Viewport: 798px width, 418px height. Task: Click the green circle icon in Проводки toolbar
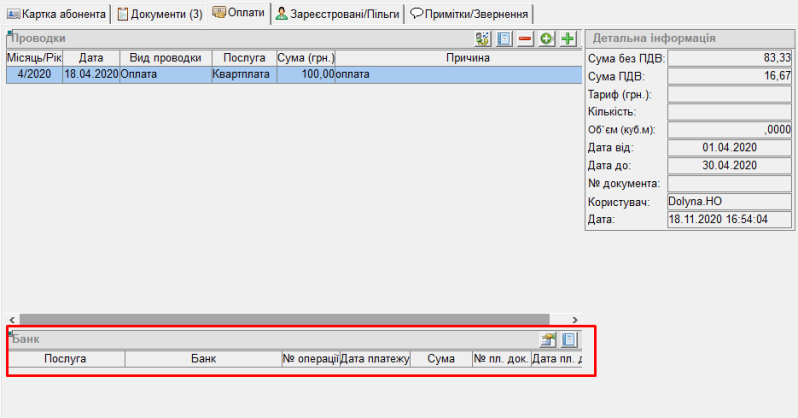547,39
